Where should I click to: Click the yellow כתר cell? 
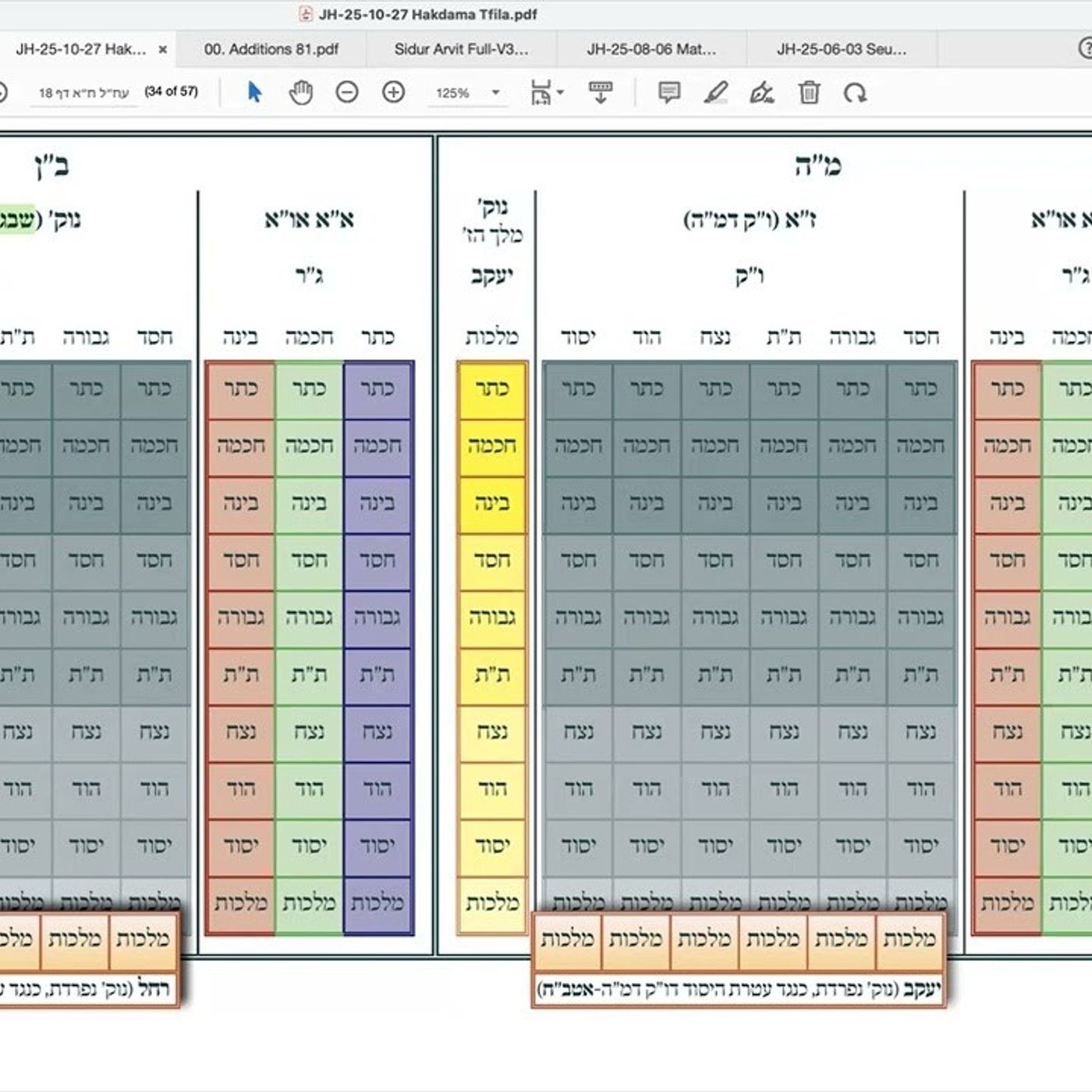pyautogui.click(x=492, y=389)
